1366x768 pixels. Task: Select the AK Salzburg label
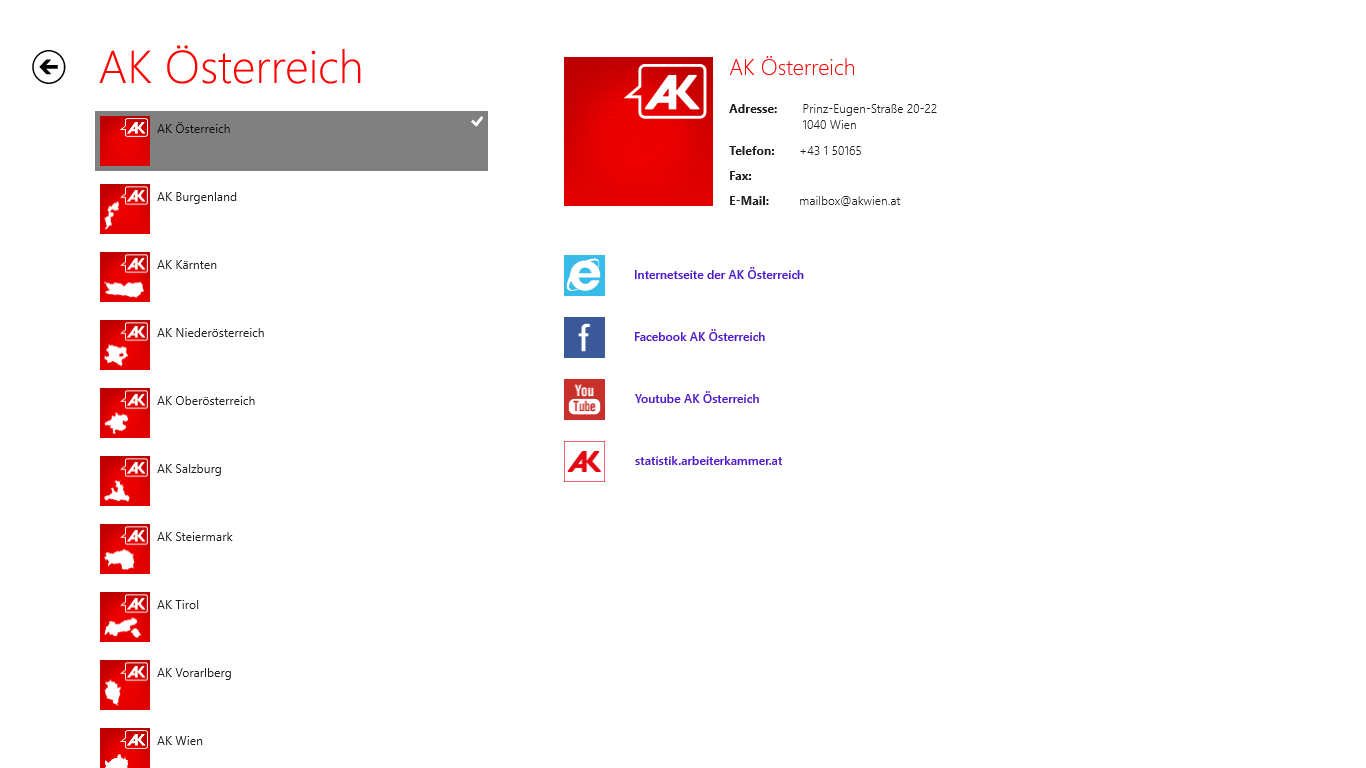click(189, 469)
